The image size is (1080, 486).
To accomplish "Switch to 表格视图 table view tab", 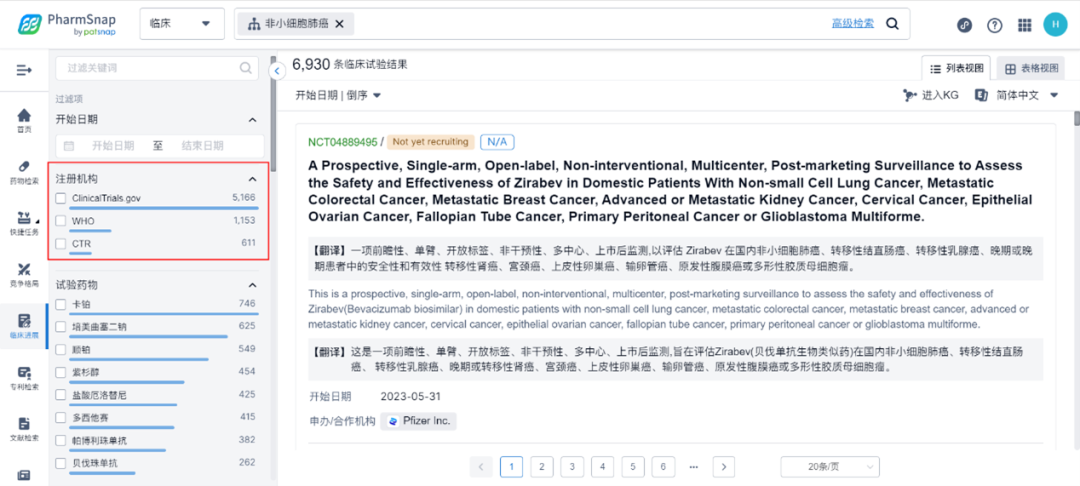I will tap(1030, 68).
